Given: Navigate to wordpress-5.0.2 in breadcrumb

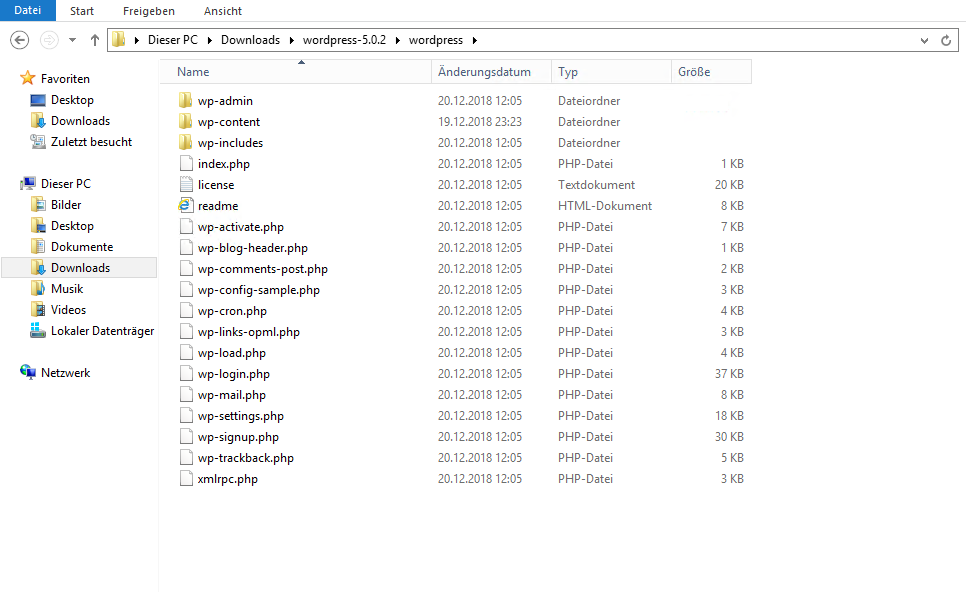Looking at the screenshot, I should click(344, 40).
